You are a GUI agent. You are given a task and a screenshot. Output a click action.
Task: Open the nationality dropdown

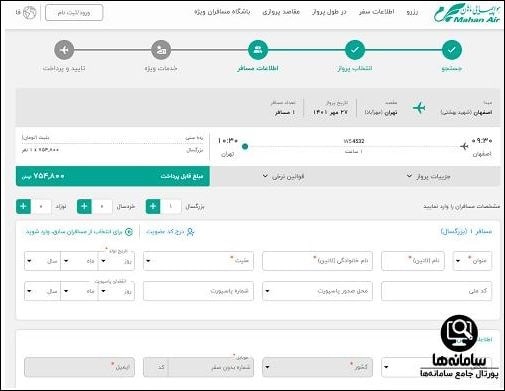(198, 261)
